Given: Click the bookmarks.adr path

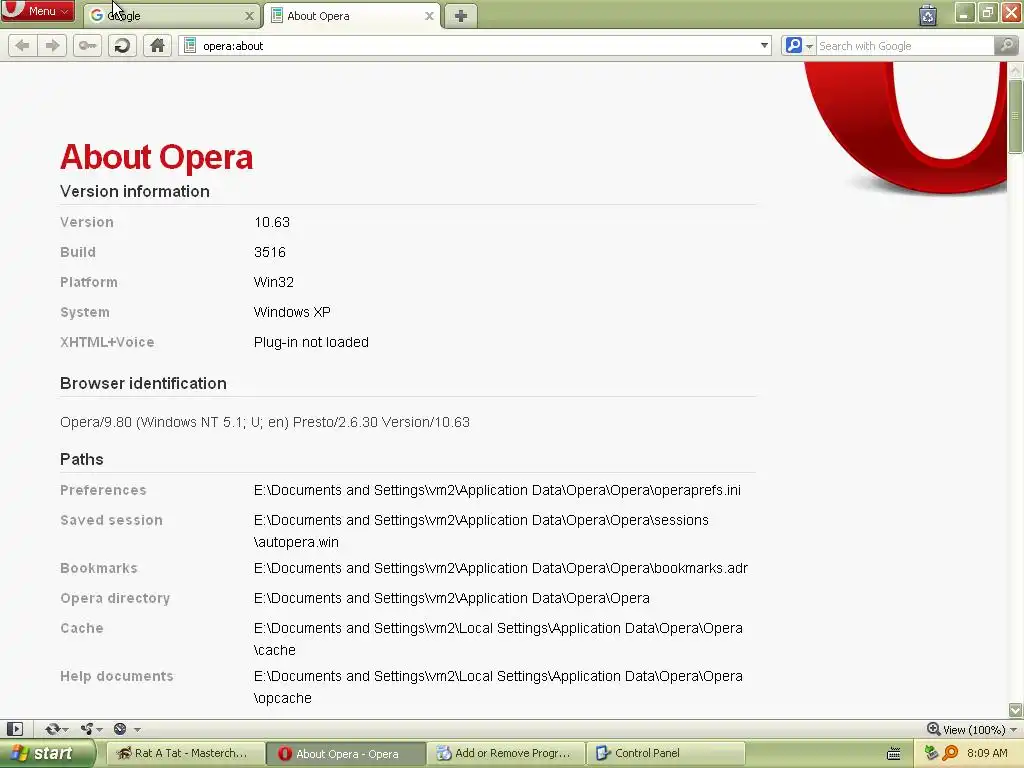Looking at the screenshot, I should (501, 568).
